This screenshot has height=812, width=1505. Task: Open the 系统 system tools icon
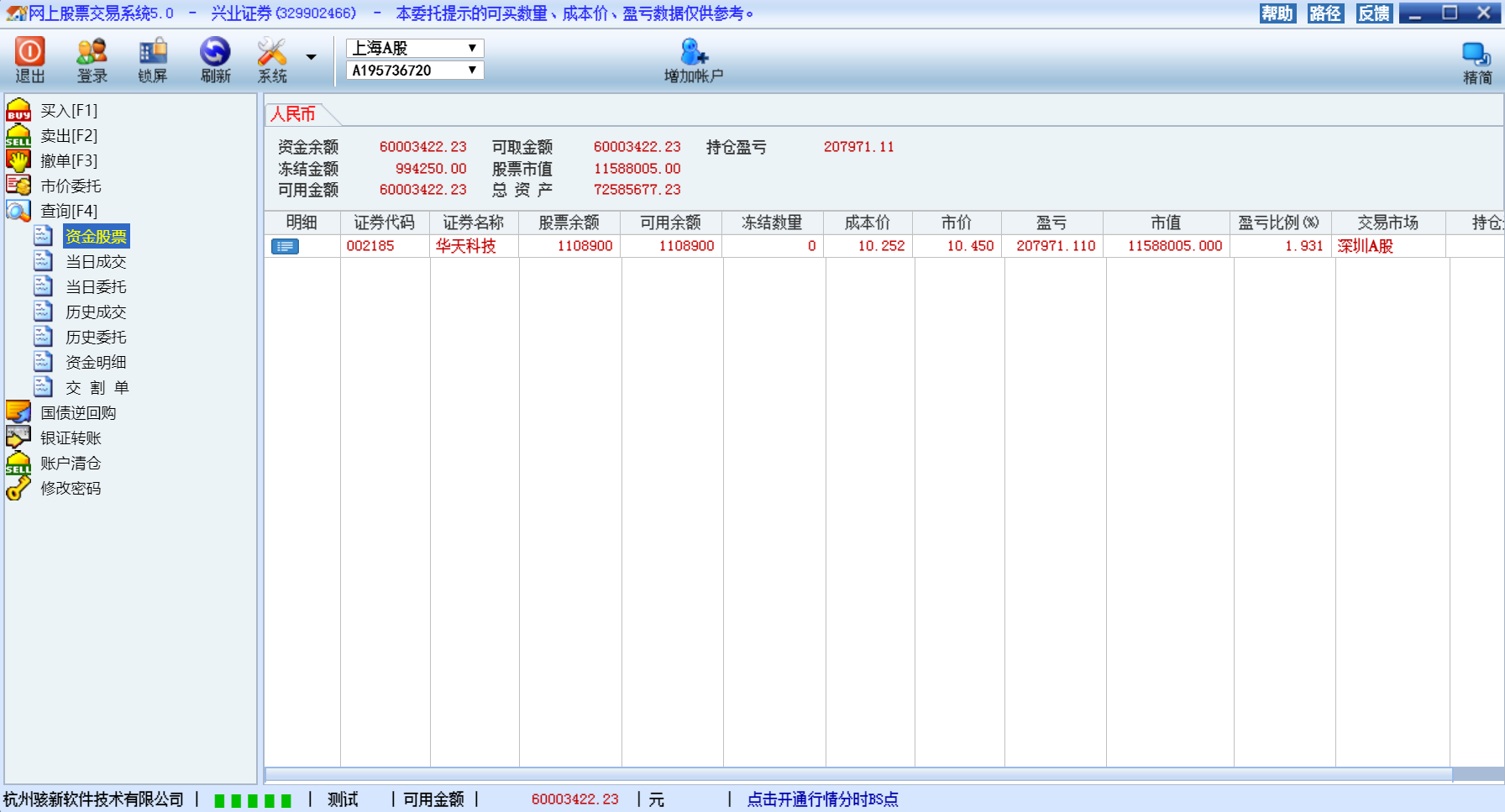pos(272,53)
